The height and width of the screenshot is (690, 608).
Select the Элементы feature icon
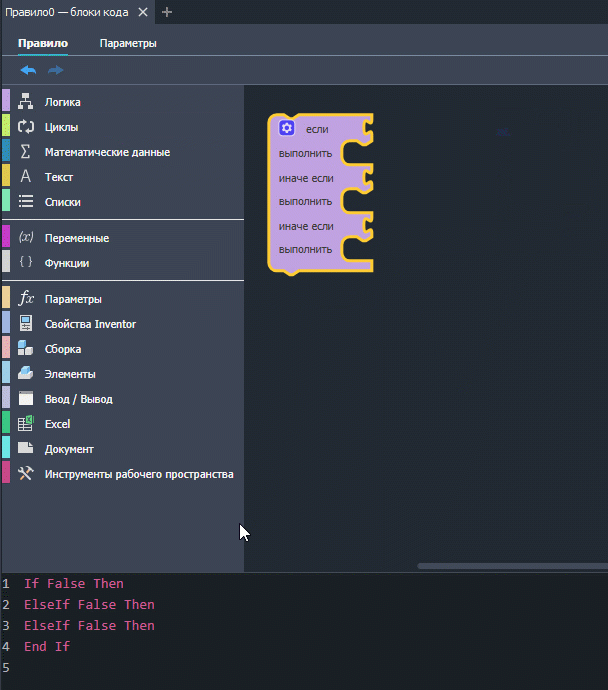pyautogui.click(x=26, y=373)
